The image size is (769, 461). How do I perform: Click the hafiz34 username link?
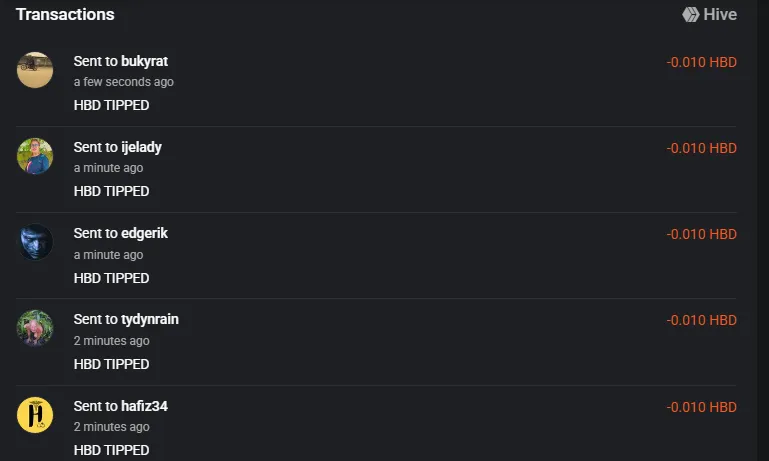(x=144, y=406)
